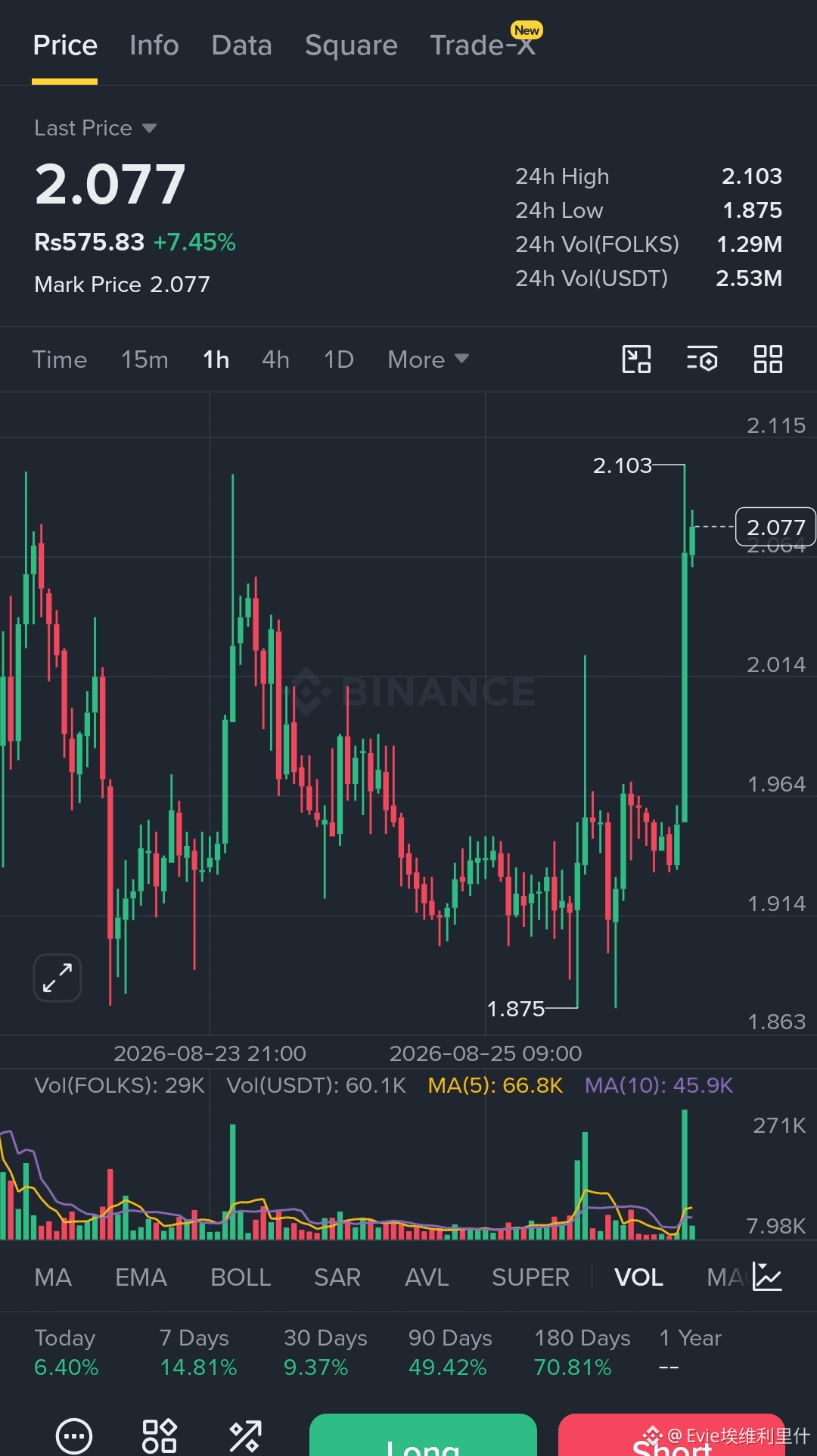
Task: Tap the 2.103 high price marker
Action: pos(622,465)
